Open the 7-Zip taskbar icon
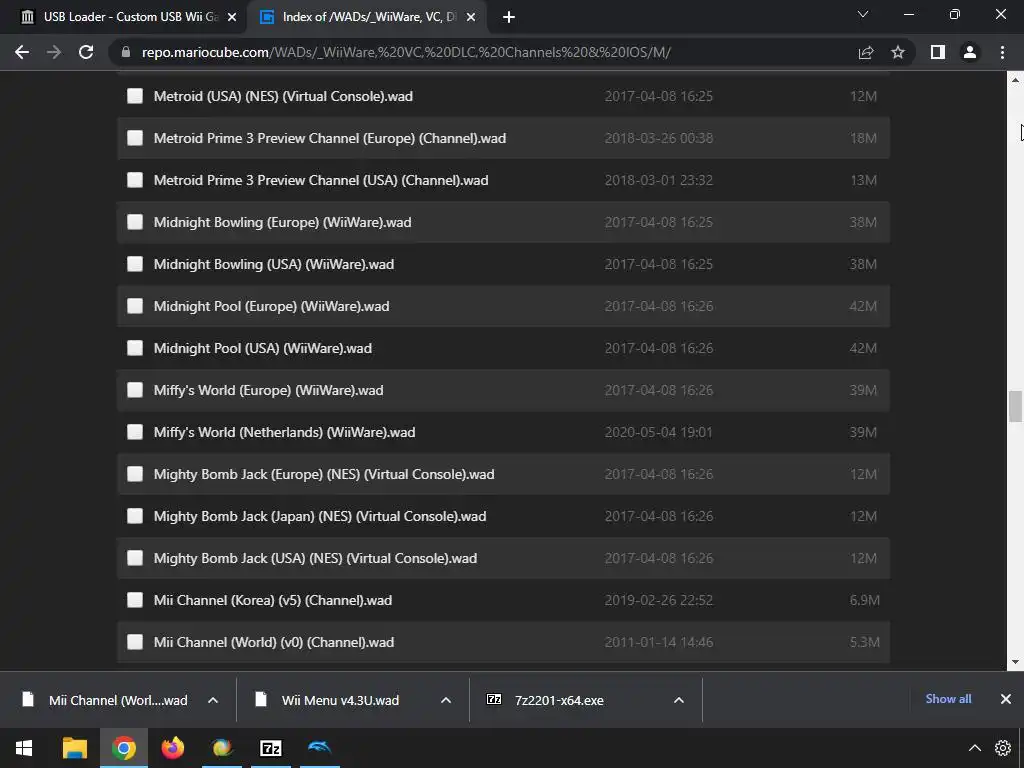The height and width of the screenshot is (768, 1024). 270,748
